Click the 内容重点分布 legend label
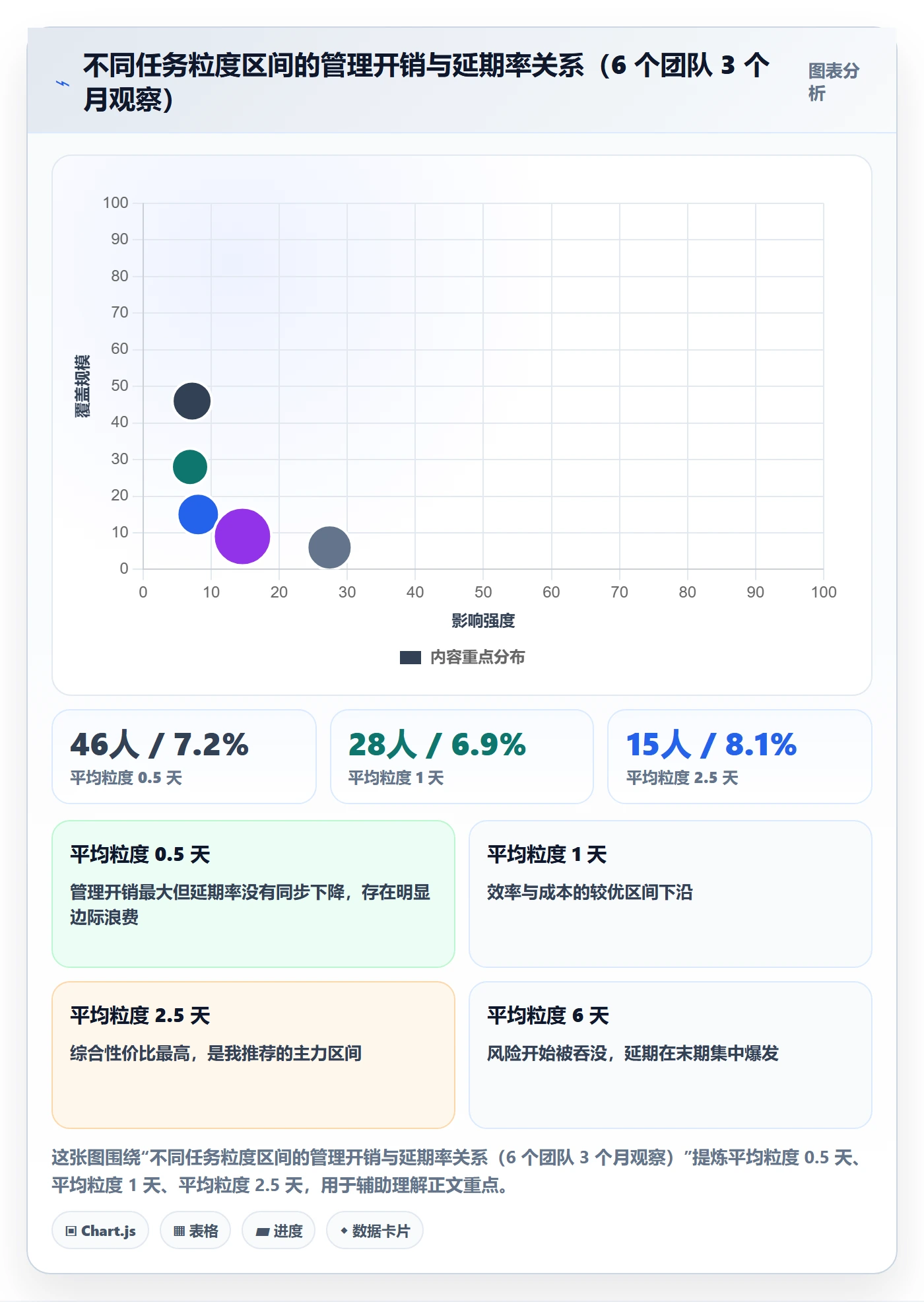Image resolution: width=924 pixels, height=1302 pixels. [478, 658]
